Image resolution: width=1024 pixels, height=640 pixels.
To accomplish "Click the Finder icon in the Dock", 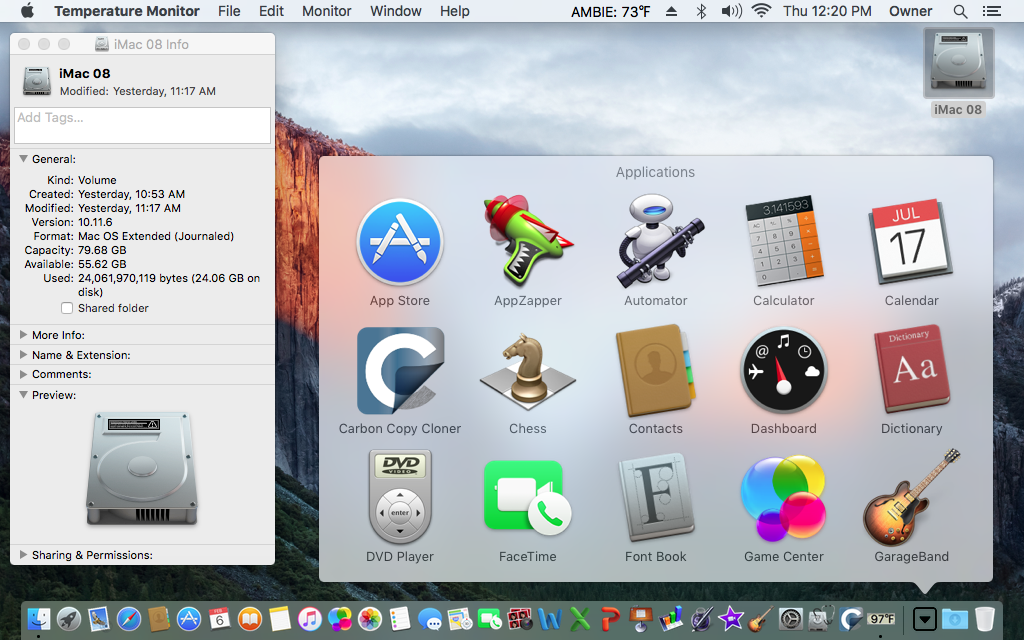I will [x=39, y=618].
